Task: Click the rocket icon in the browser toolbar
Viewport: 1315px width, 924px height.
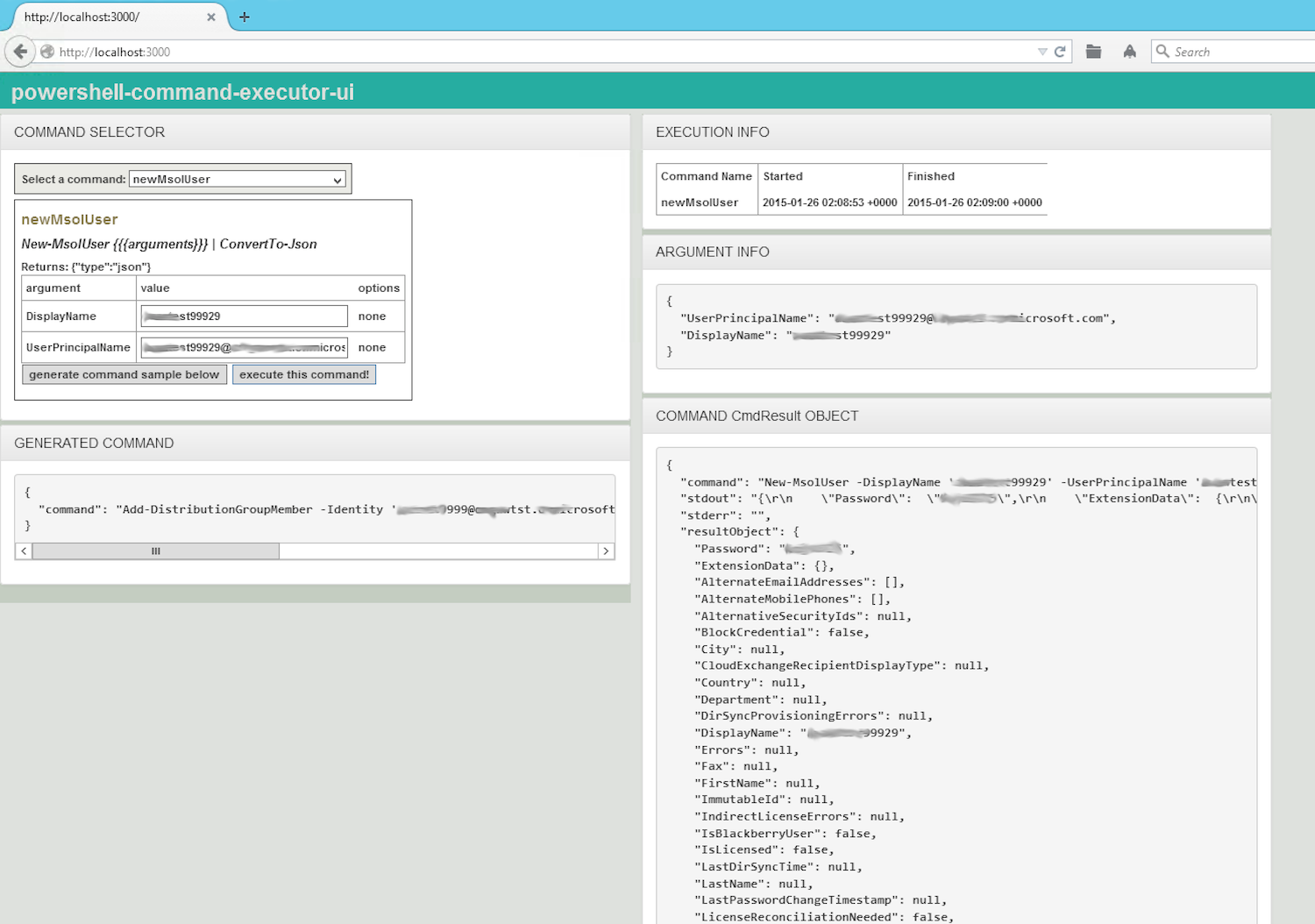Action: pos(1129,52)
